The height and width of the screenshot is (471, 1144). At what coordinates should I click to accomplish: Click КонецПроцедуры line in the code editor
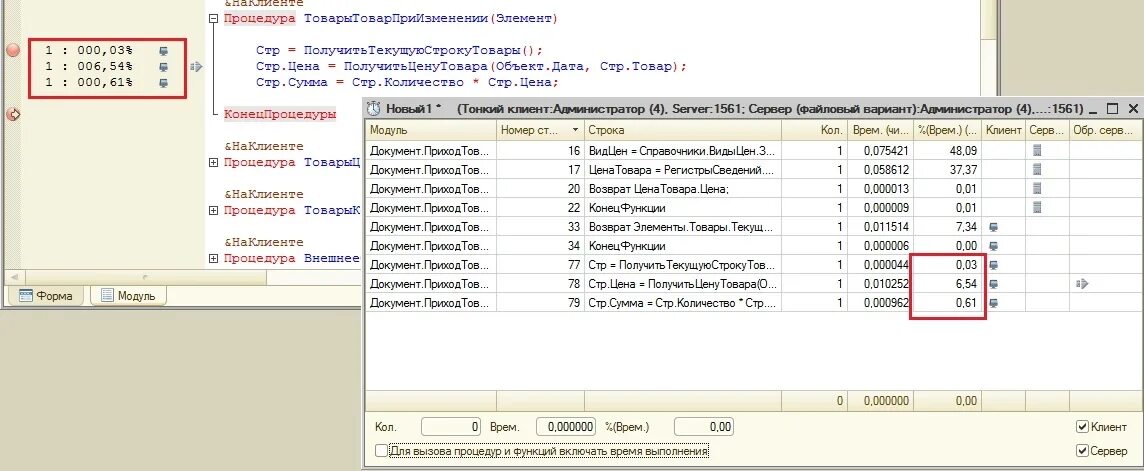tap(280, 114)
